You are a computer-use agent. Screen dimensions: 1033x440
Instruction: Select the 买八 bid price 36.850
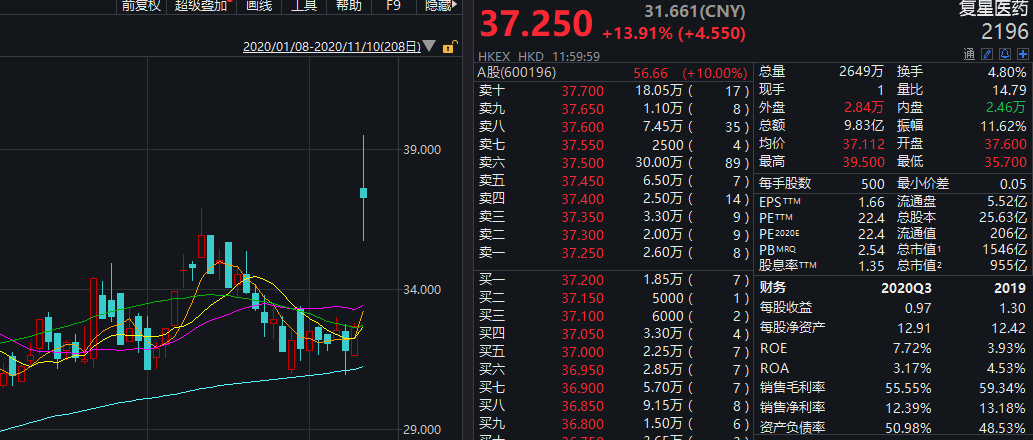pos(582,406)
